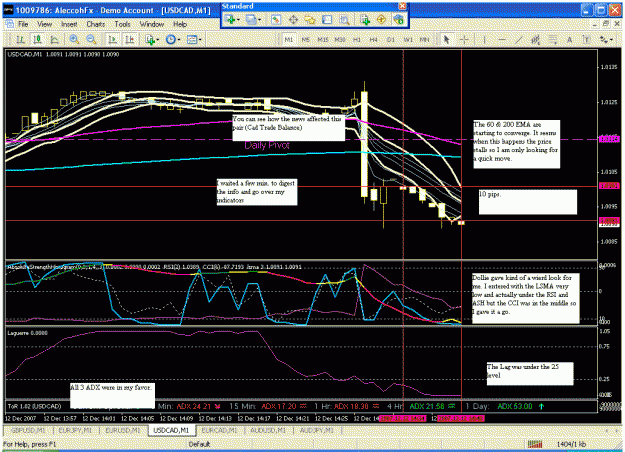
Task: Click the Periods clock icon
Action: (x=171, y=39)
